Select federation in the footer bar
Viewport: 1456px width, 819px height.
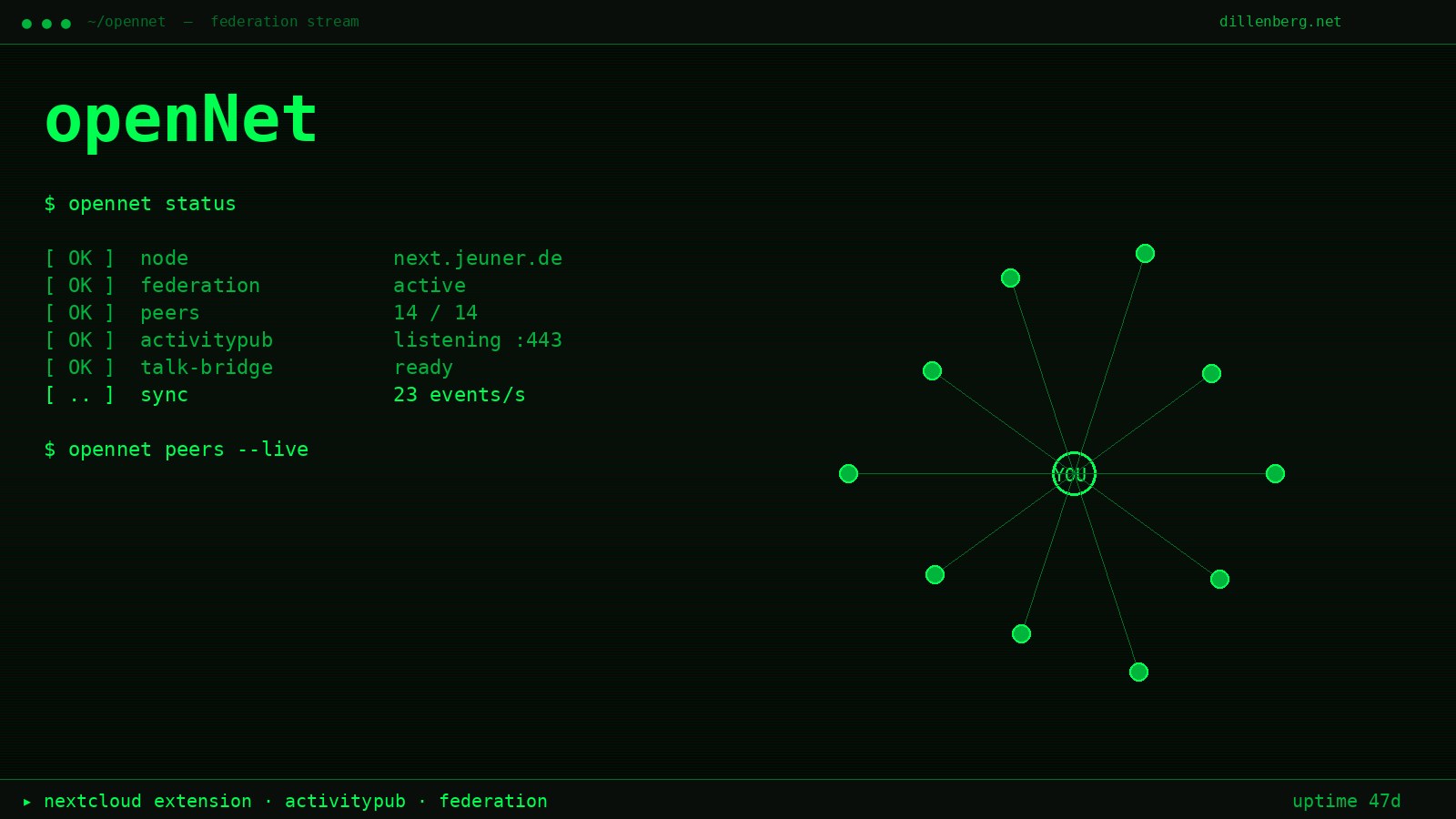point(493,802)
